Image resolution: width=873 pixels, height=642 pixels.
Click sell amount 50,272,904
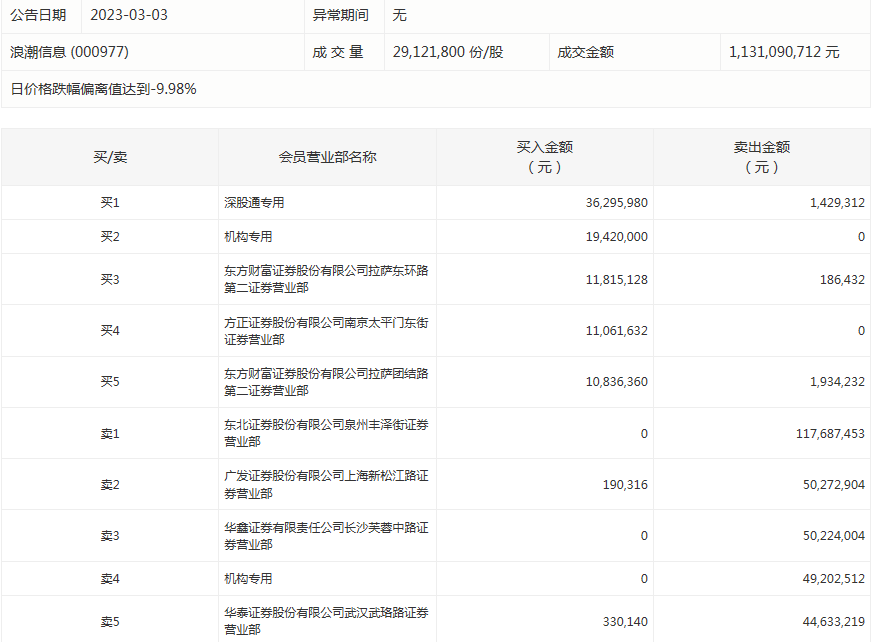833,485
